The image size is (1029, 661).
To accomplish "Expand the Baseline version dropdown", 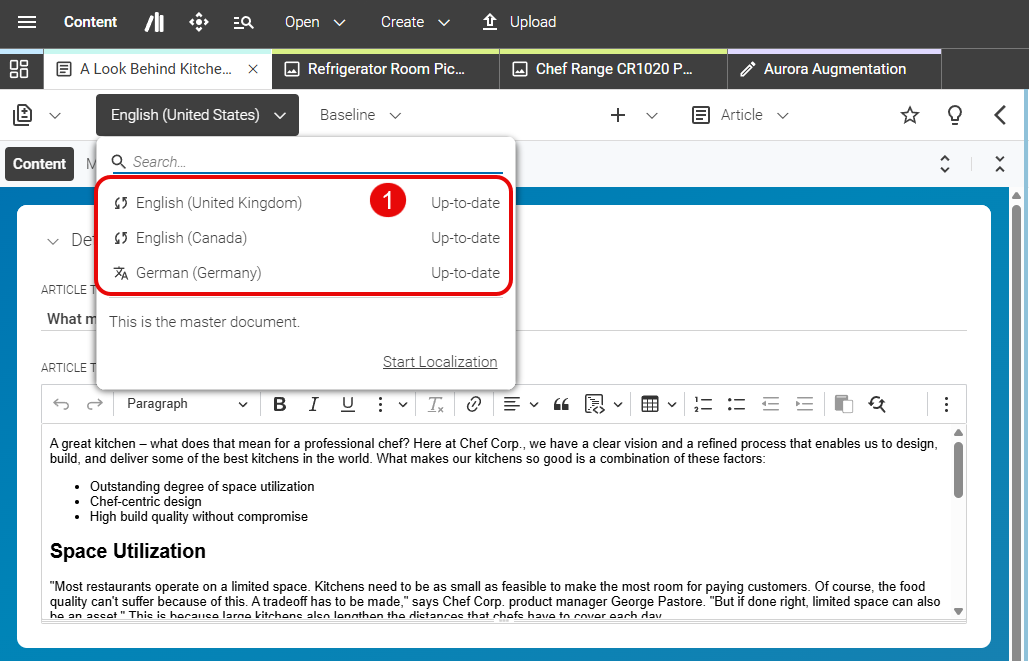I will (x=360, y=115).
